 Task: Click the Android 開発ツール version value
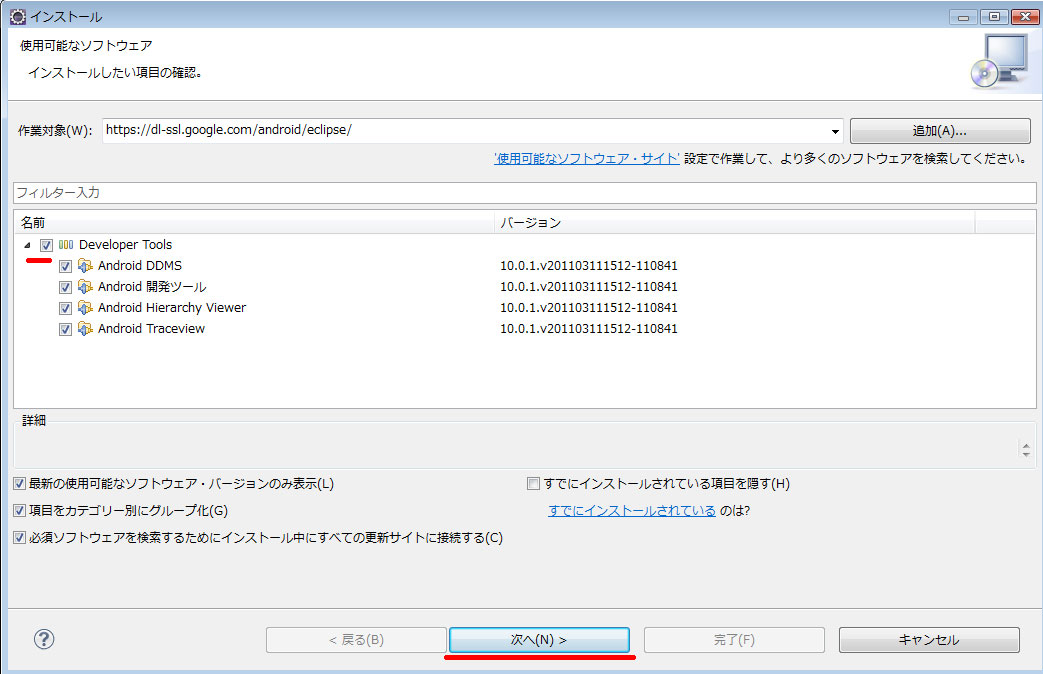click(x=589, y=287)
